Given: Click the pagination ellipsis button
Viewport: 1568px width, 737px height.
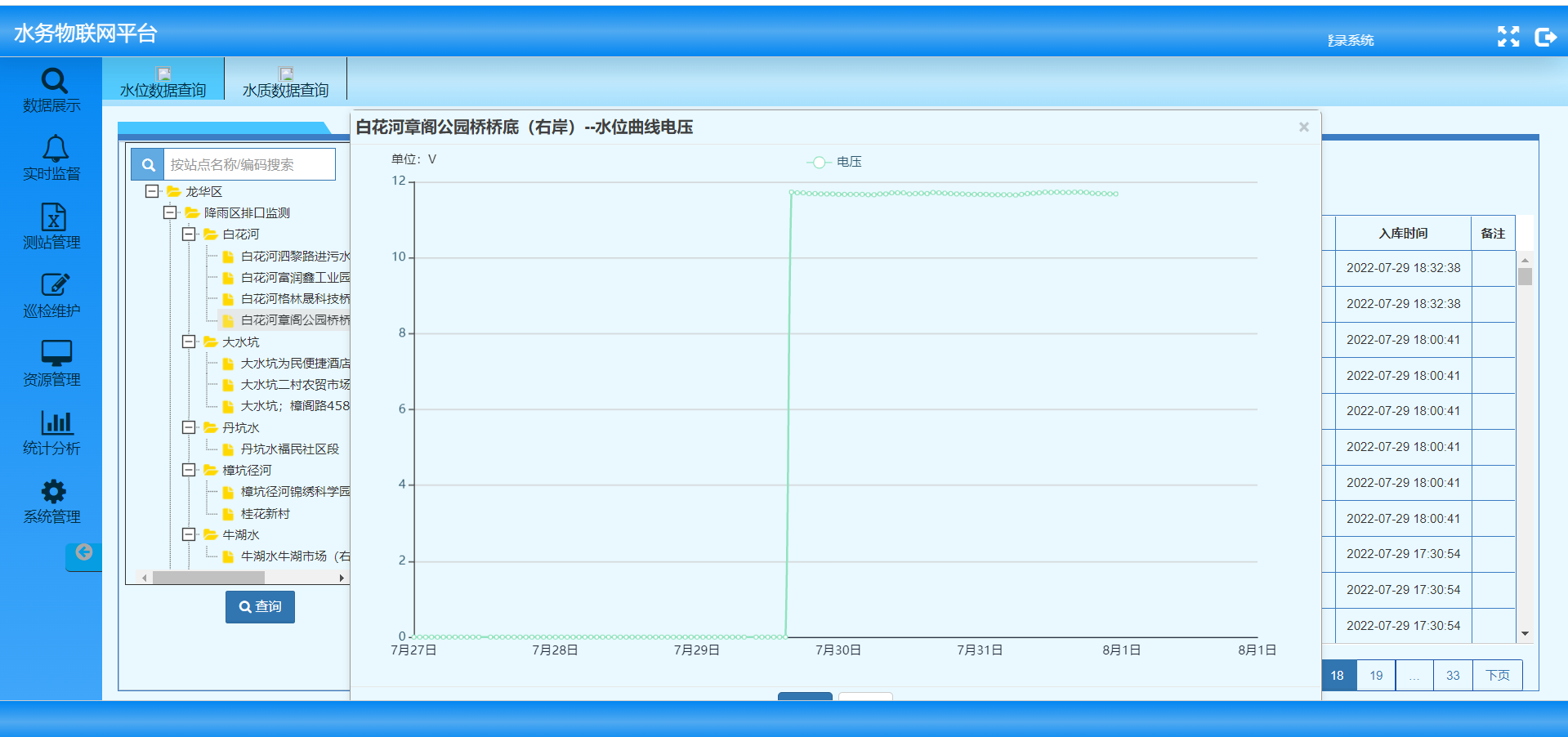Looking at the screenshot, I should pos(1414,675).
